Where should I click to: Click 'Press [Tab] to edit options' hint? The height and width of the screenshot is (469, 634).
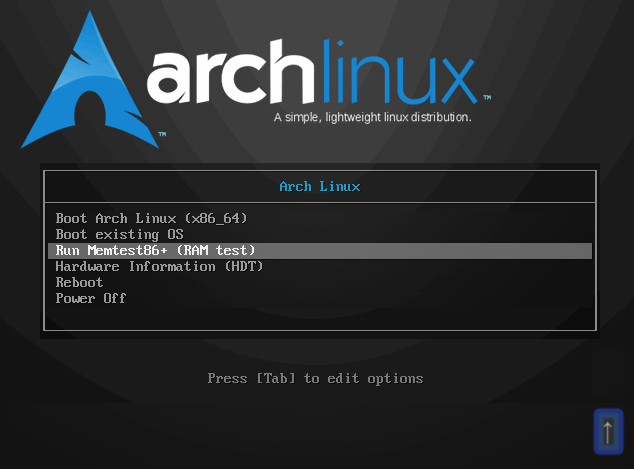(315, 378)
